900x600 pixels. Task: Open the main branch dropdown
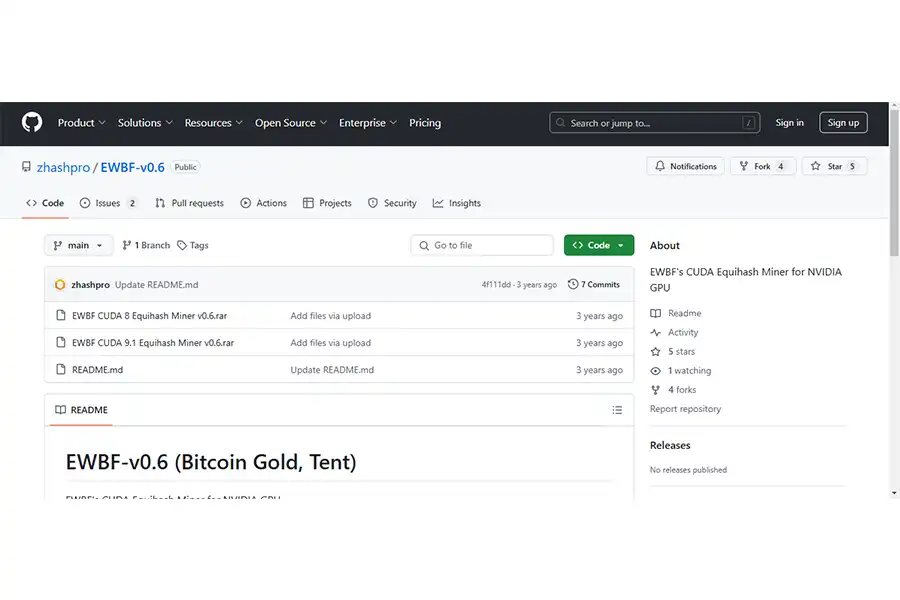(x=79, y=245)
